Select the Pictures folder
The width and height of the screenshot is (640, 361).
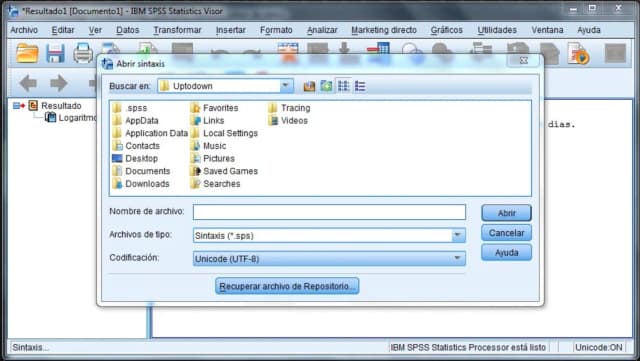[213, 159]
